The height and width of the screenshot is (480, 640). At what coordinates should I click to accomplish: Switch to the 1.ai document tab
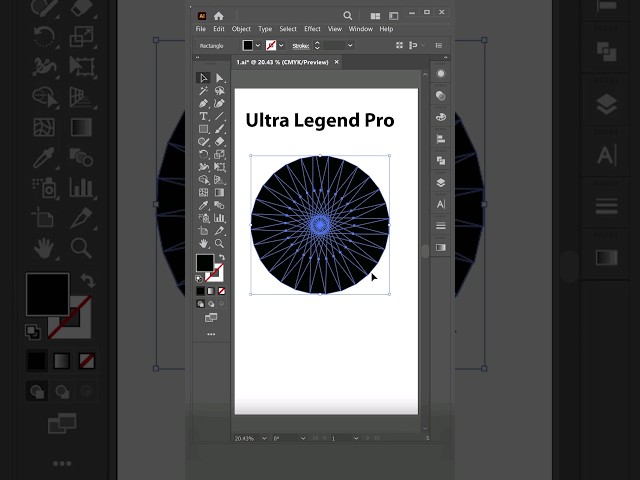pos(282,62)
